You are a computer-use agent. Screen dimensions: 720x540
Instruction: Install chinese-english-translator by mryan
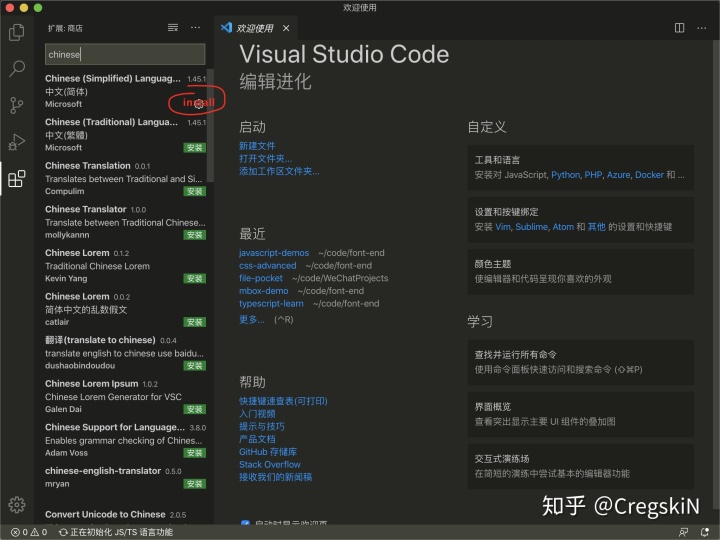point(195,484)
